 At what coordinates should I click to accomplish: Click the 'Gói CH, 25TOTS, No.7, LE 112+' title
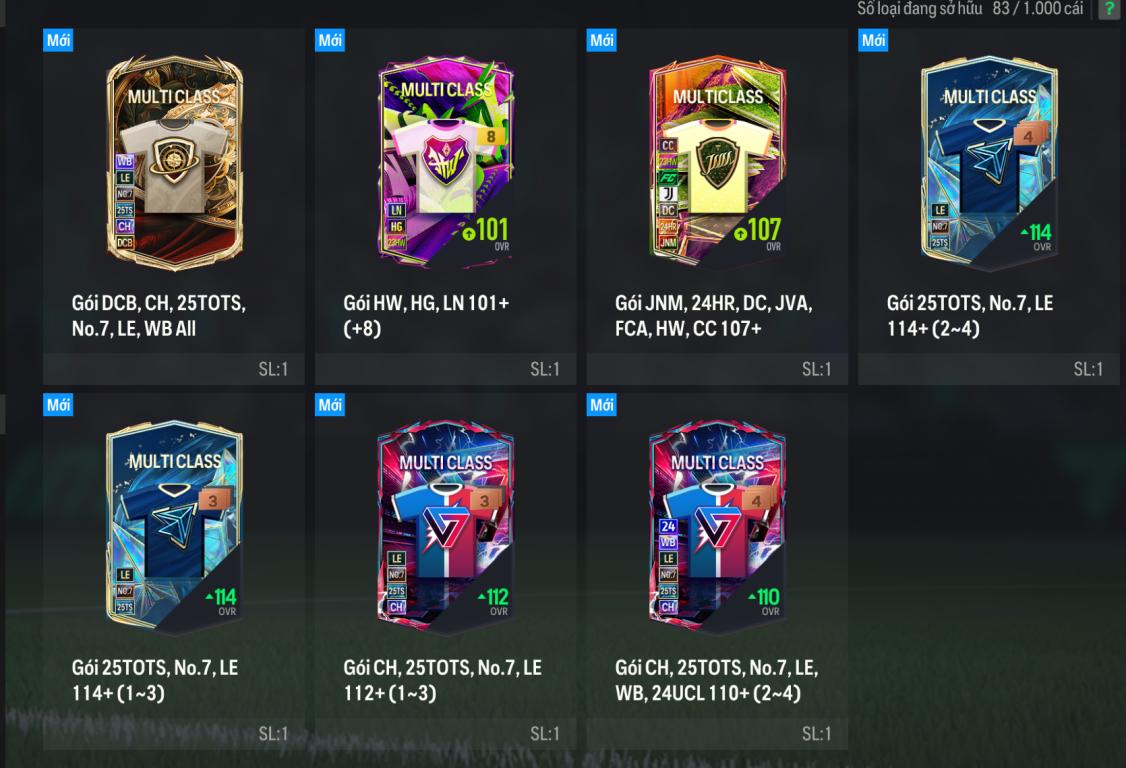click(x=442, y=680)
